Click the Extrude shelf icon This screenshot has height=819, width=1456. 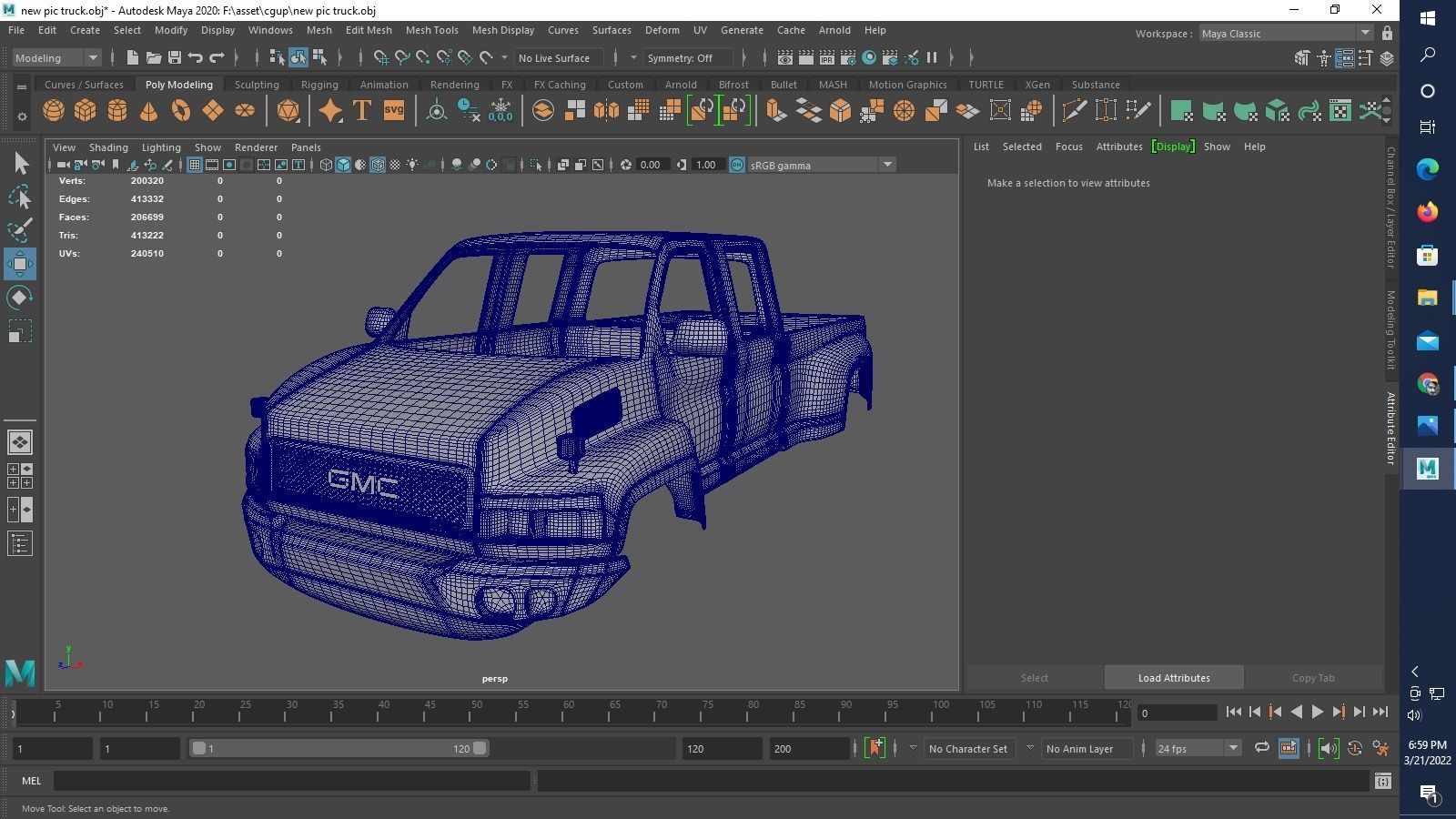[x=776, y=111]
